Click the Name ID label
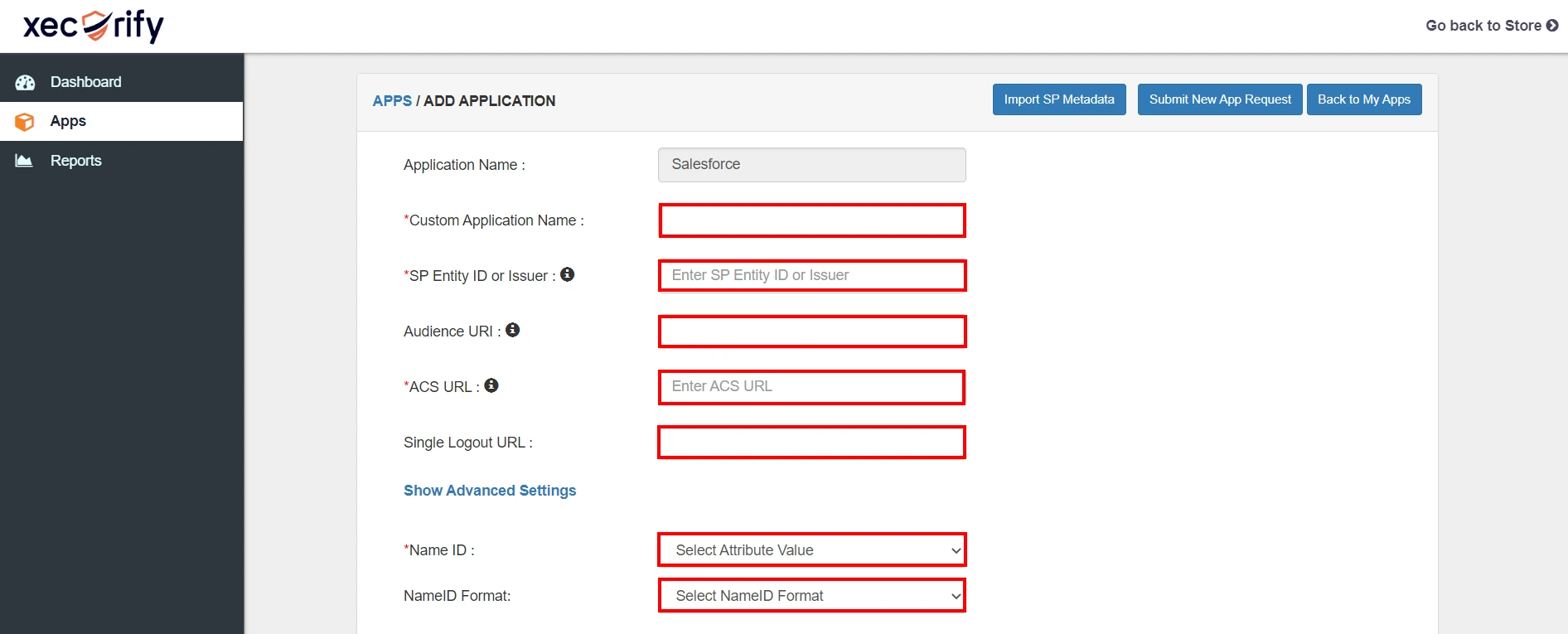 point(439,550)
